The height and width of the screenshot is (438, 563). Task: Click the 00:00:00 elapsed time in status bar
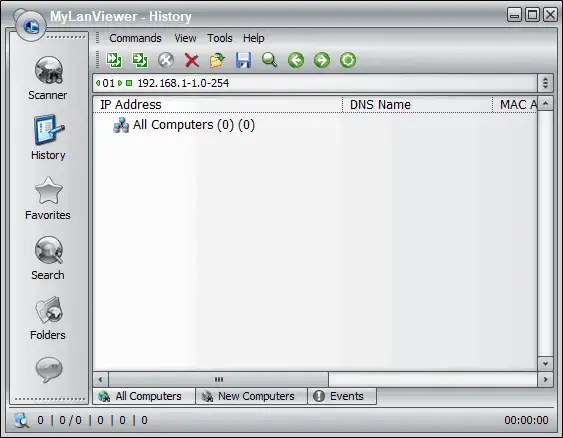(526, 420)
